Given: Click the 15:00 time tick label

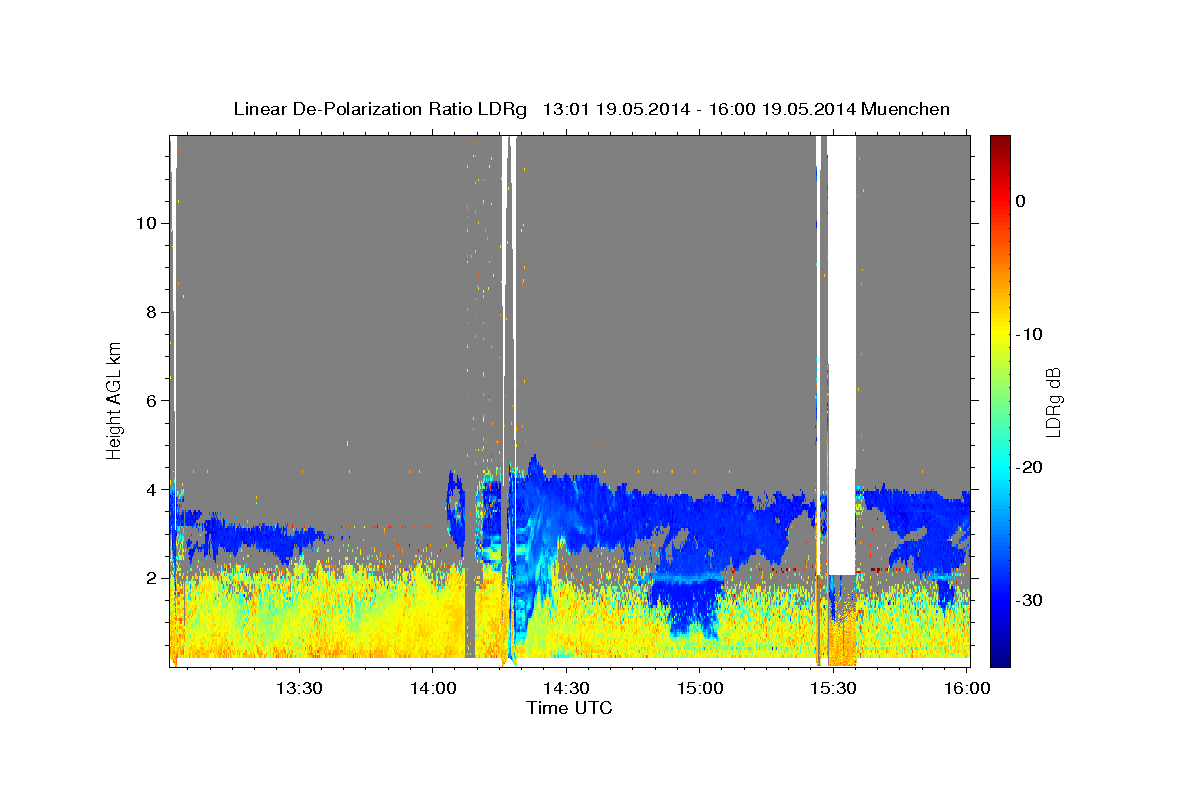Looking at the screenshot, I should pyautogui.click(x=699, y=688).
